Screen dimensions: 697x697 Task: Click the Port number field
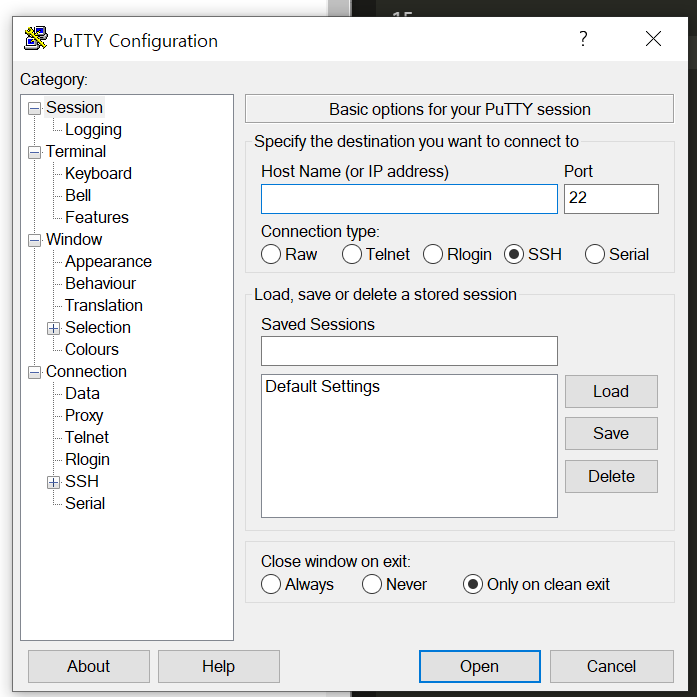(x=611, y=199)
